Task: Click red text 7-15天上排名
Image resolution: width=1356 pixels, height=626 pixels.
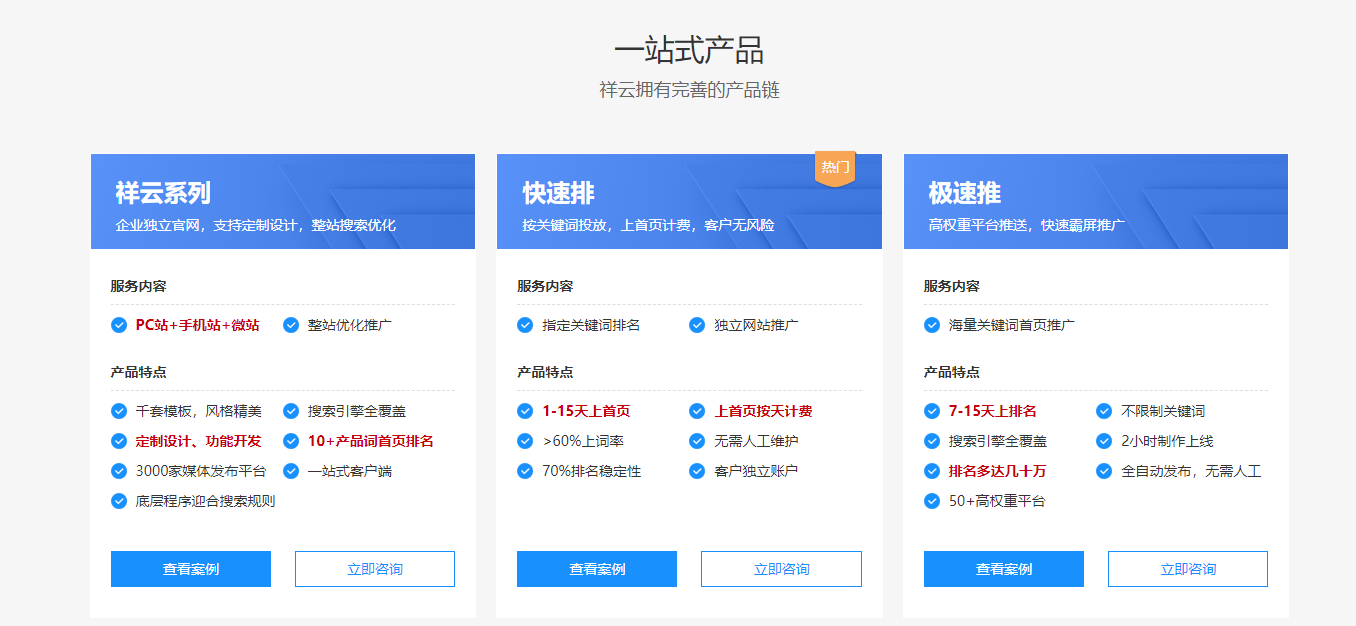Action: tap(992, 411)
